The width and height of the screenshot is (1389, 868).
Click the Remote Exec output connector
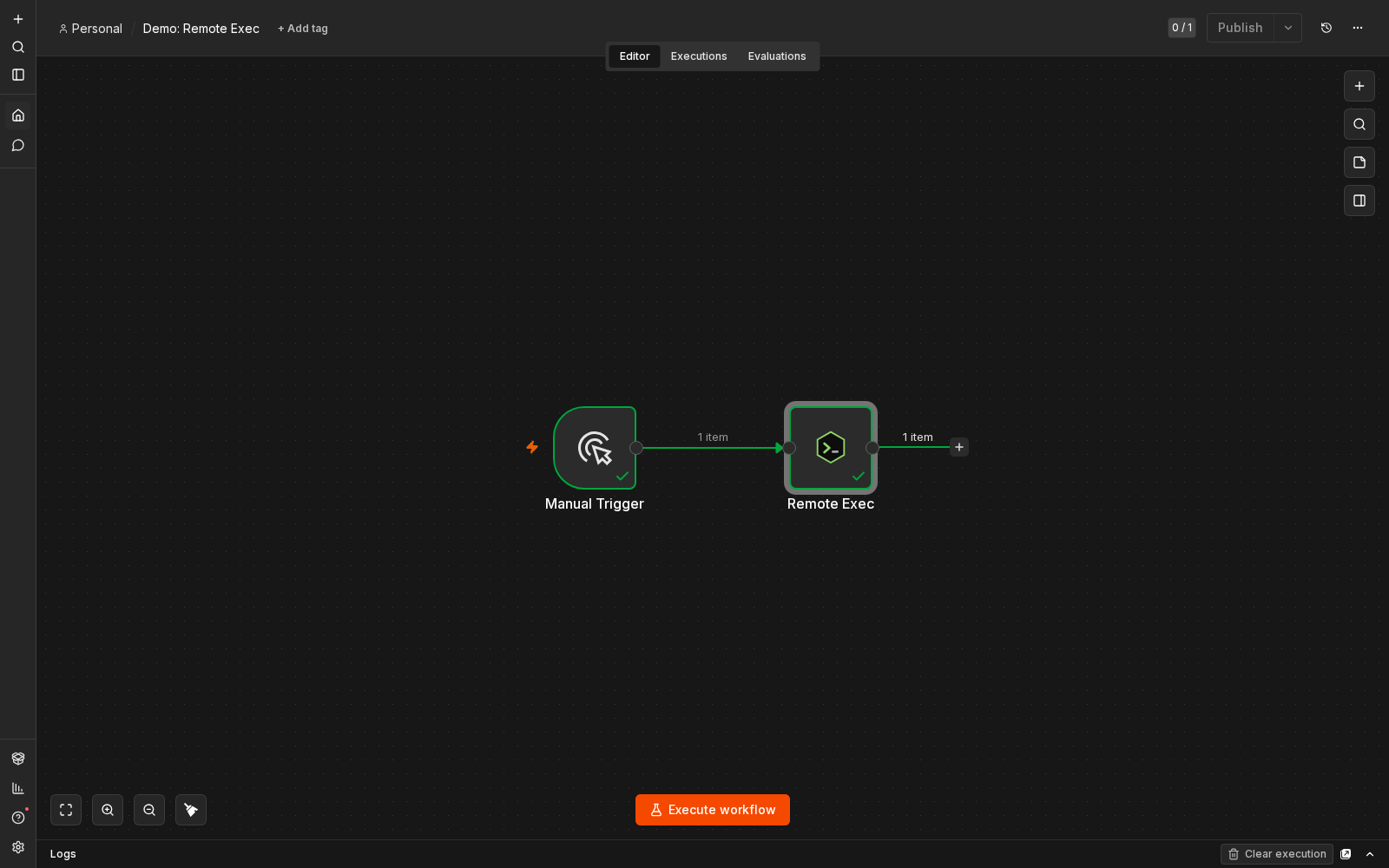point(872,448)
